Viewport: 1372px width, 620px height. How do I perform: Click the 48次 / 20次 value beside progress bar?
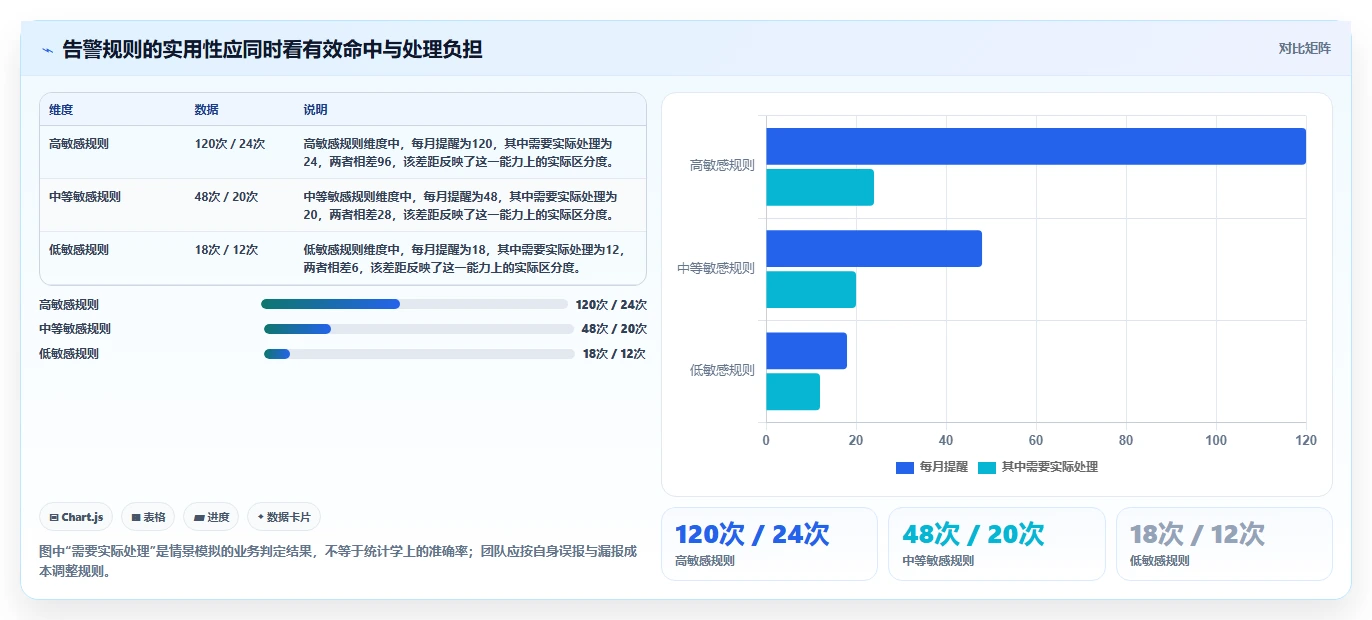point(614,329)
